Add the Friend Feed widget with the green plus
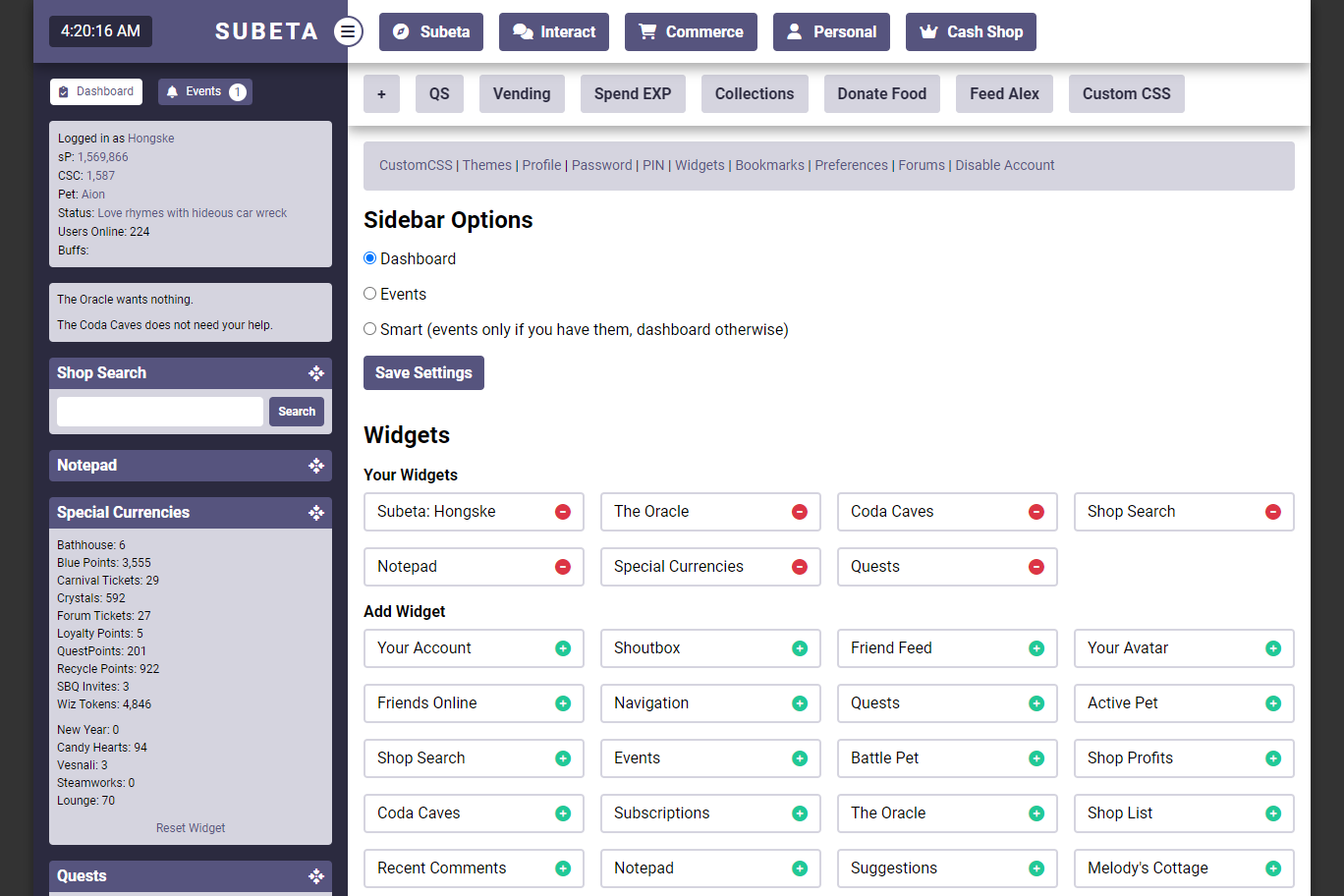 point(1036,648)
